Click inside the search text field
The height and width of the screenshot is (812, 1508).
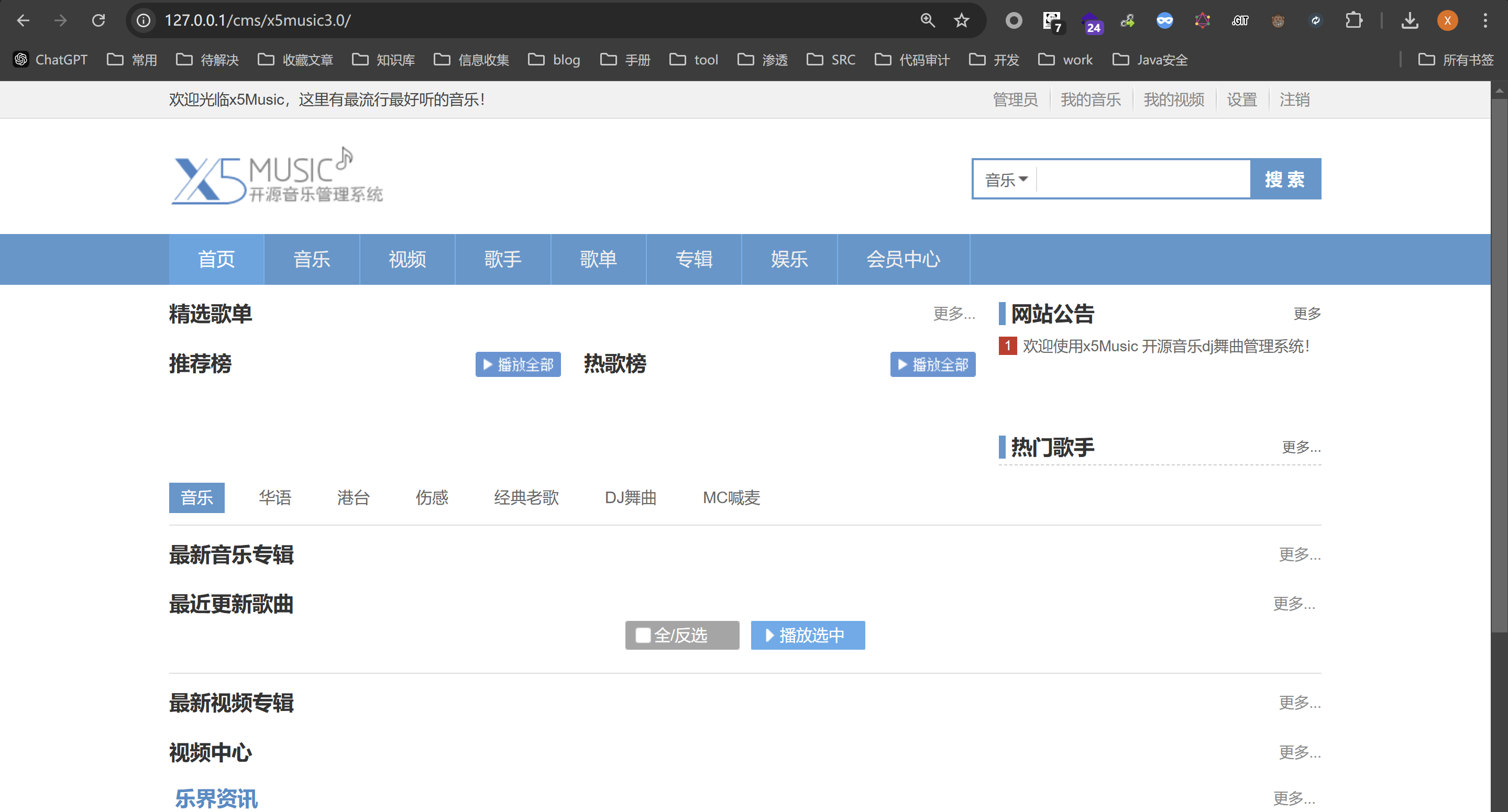pos(1143,179)
